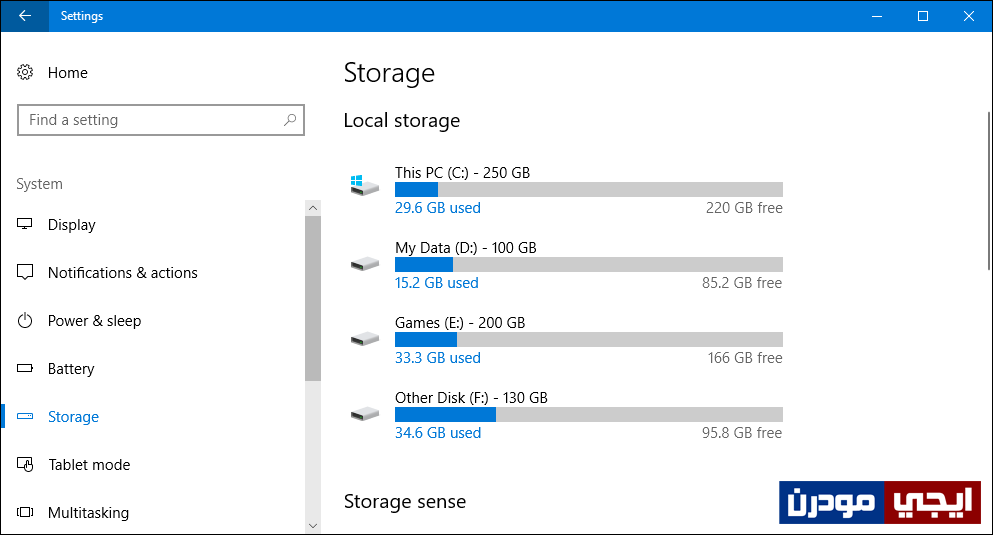The width and height of the screenshot is (993, 535).
Task: Open Notifications & actions settings
Action: [x=123, y=272]
